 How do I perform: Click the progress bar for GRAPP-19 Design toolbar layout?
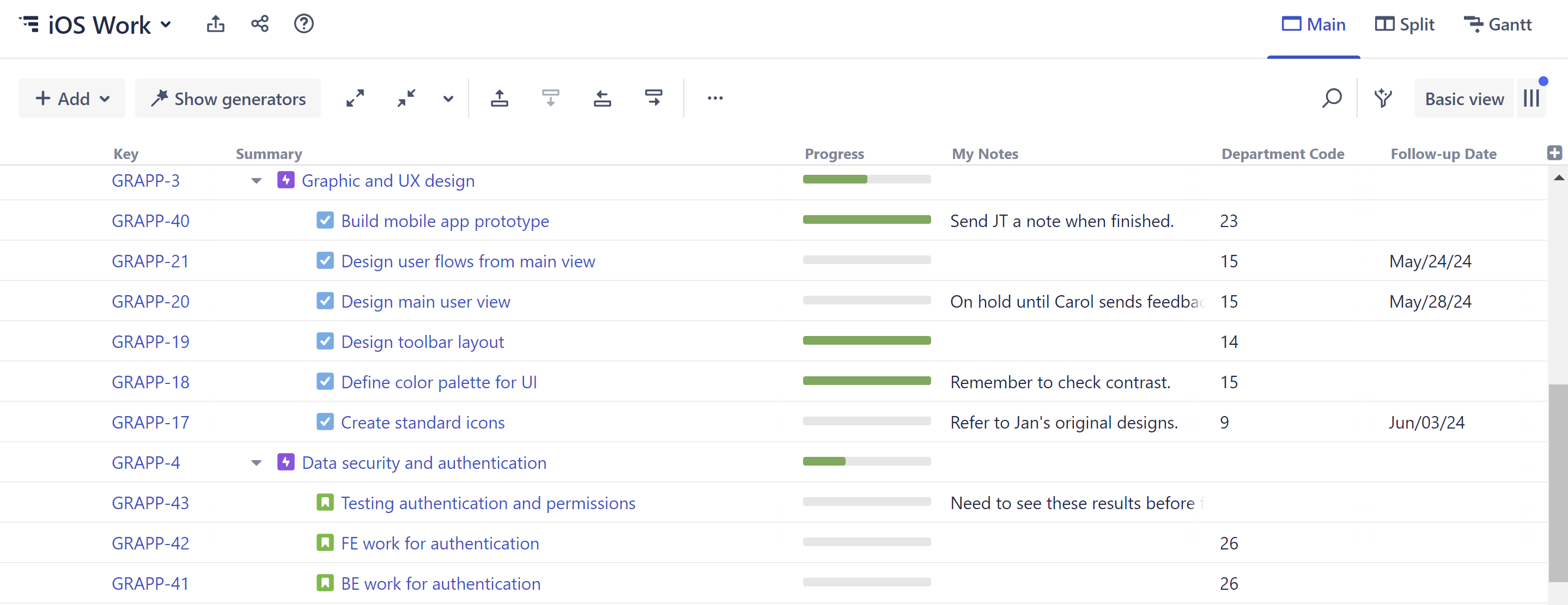click(x=865, y=341)
